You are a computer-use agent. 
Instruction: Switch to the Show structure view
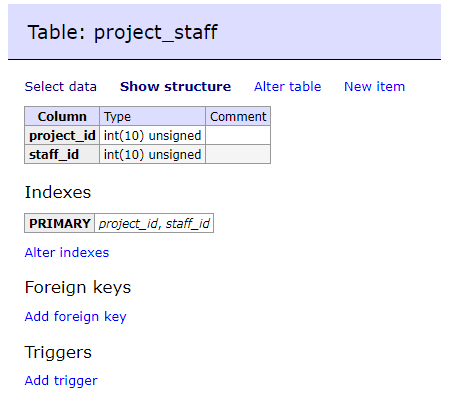point(175,87)
